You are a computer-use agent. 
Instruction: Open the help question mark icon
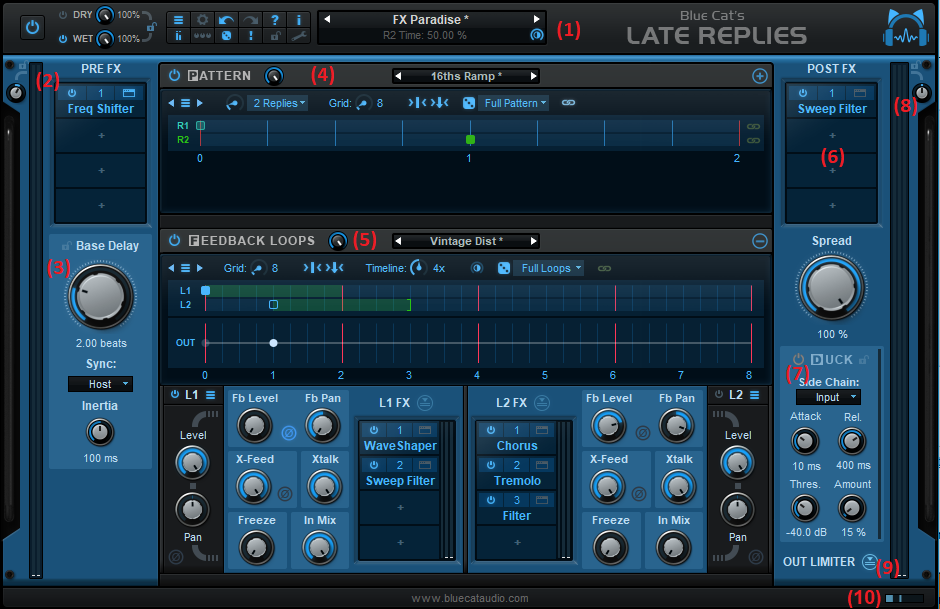[275, 20]
